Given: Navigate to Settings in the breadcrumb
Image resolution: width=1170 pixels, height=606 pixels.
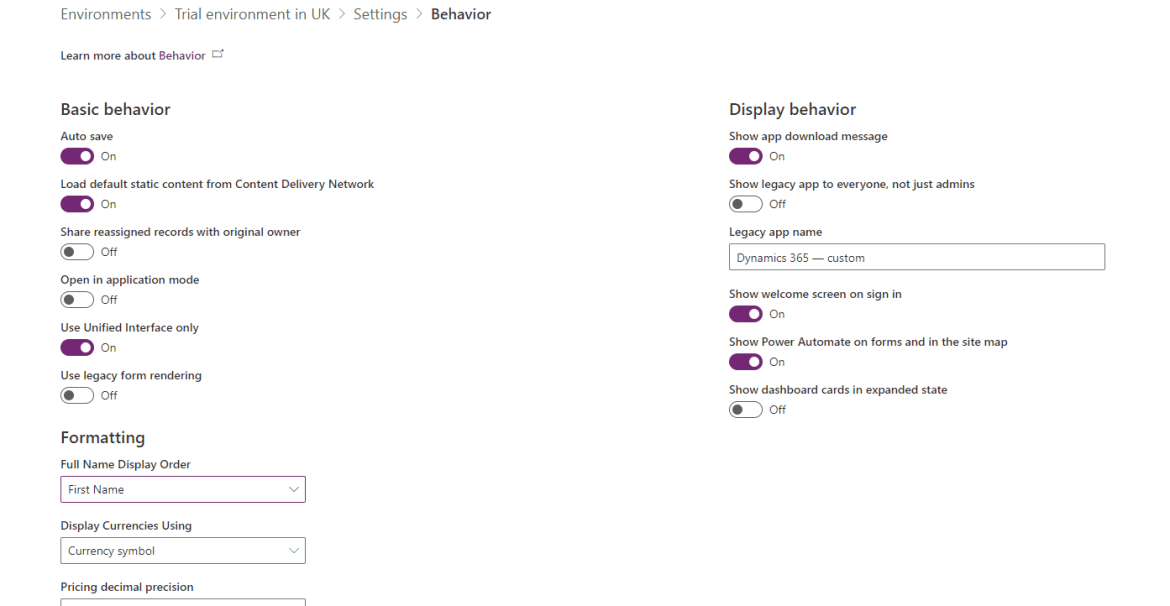Looking at the screenshot, I should pyautogui.click(x=381, y=14).
